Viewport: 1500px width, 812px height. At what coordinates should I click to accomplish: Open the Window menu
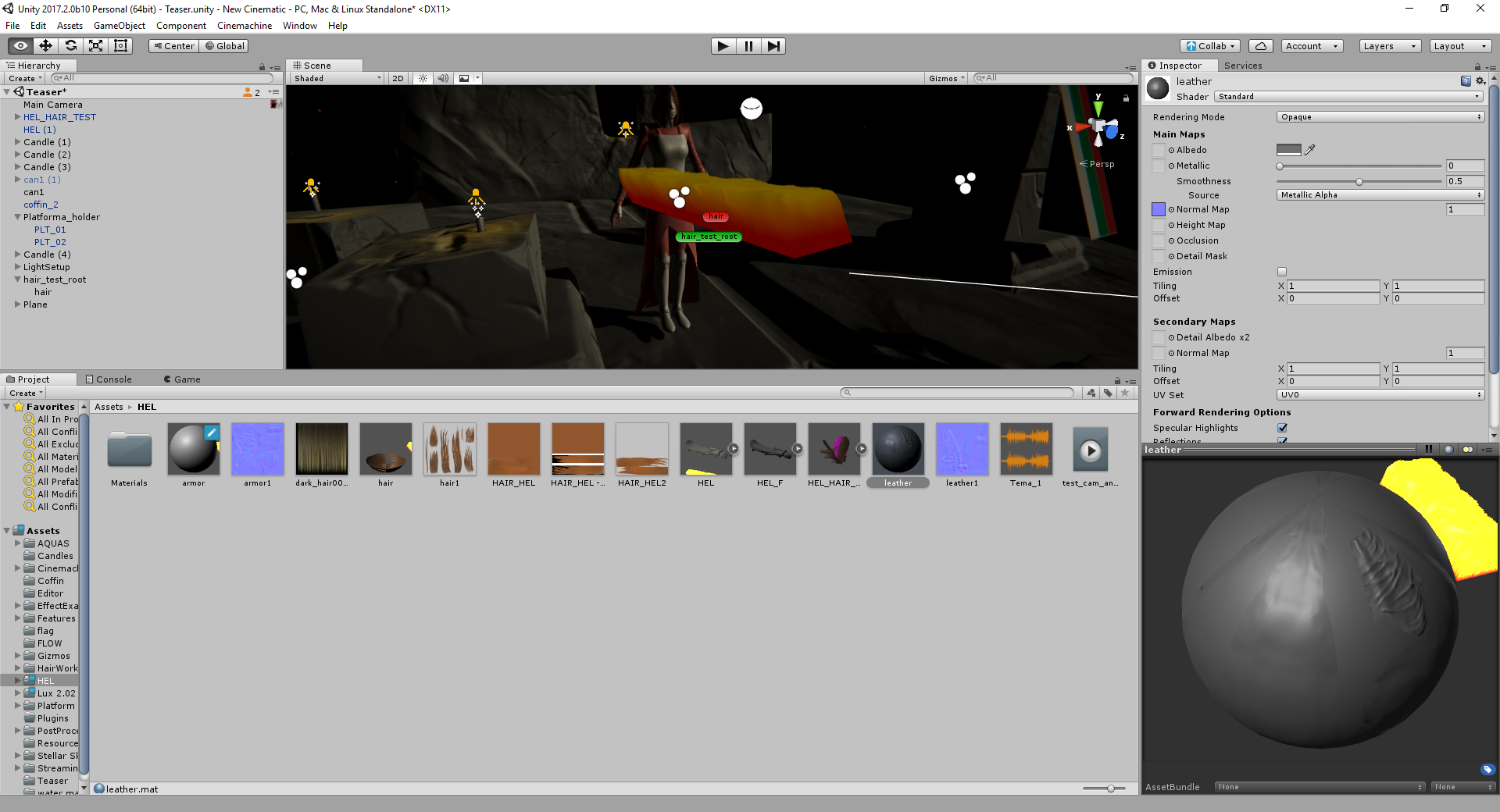click(300, 26)
